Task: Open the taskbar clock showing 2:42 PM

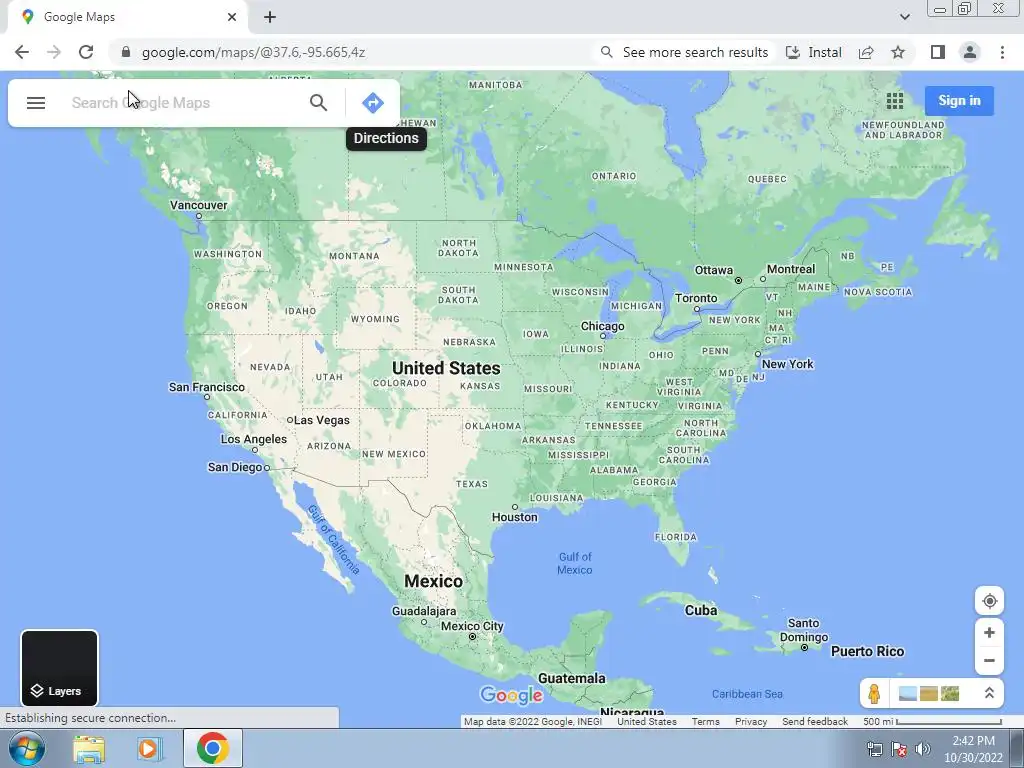Action: coord(973,749)
